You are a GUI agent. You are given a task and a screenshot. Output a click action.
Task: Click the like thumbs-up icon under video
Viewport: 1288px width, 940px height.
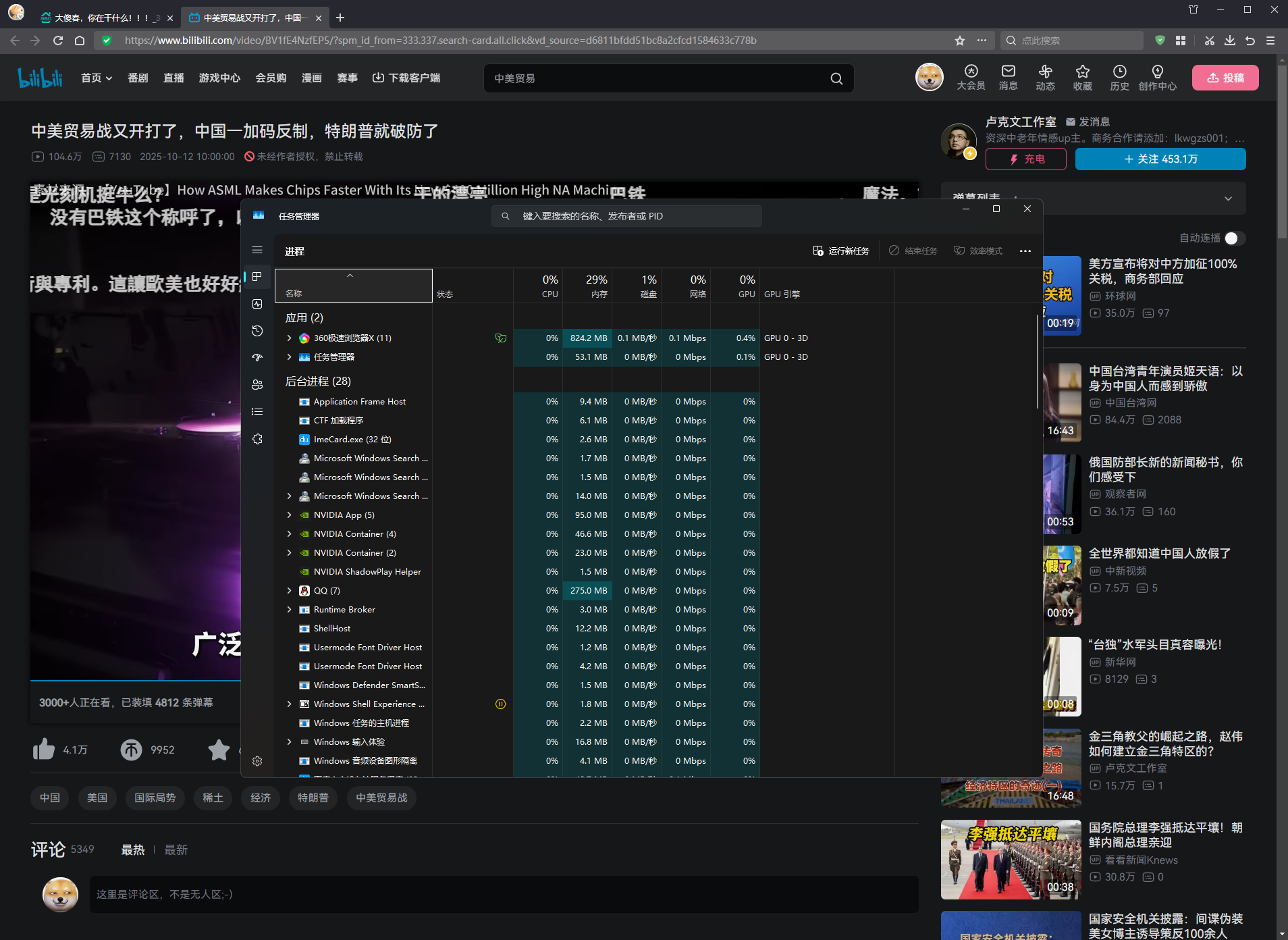[x=44, y=750]
